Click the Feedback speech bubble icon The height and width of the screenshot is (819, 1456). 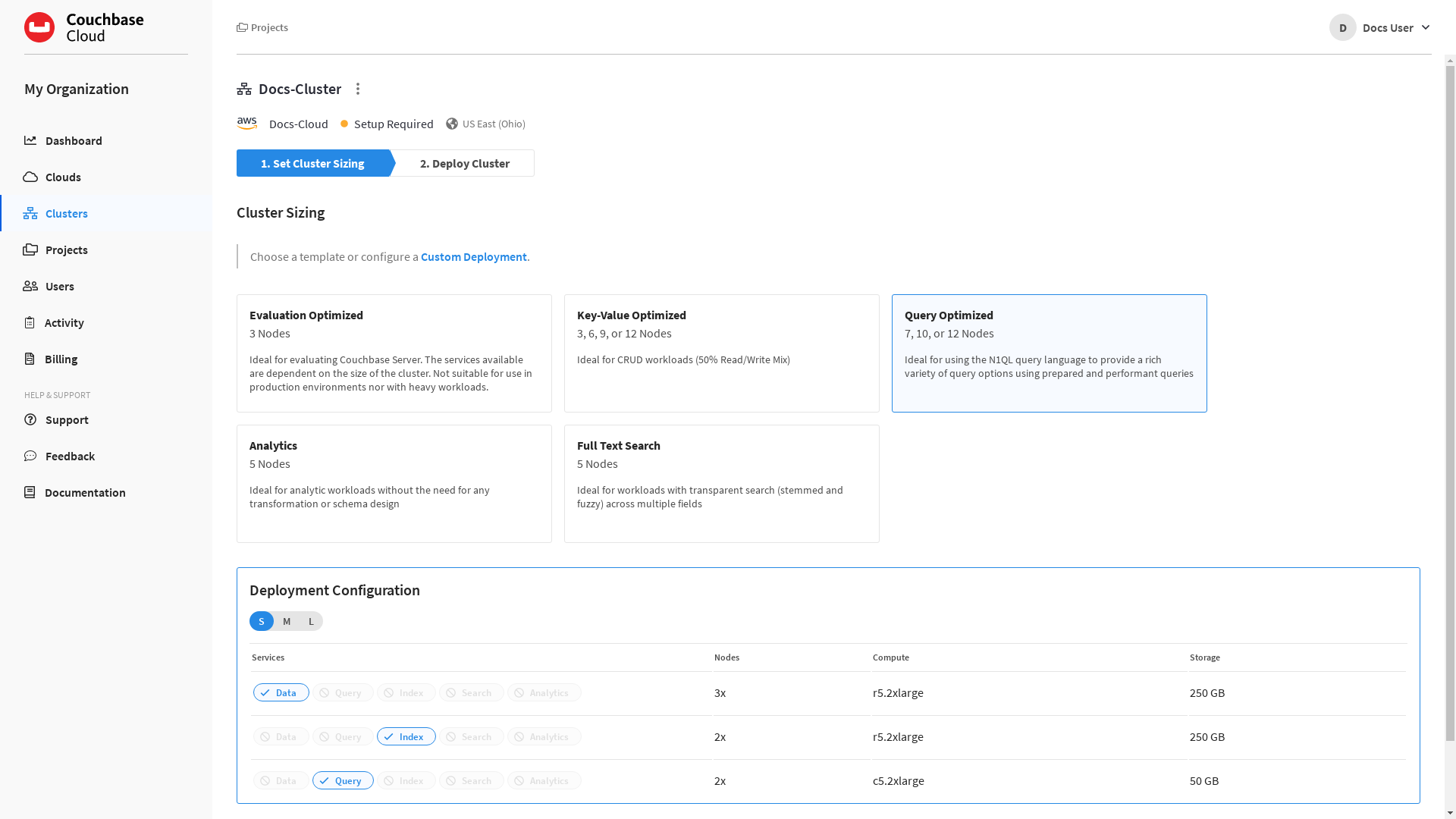tap(30, 456)
